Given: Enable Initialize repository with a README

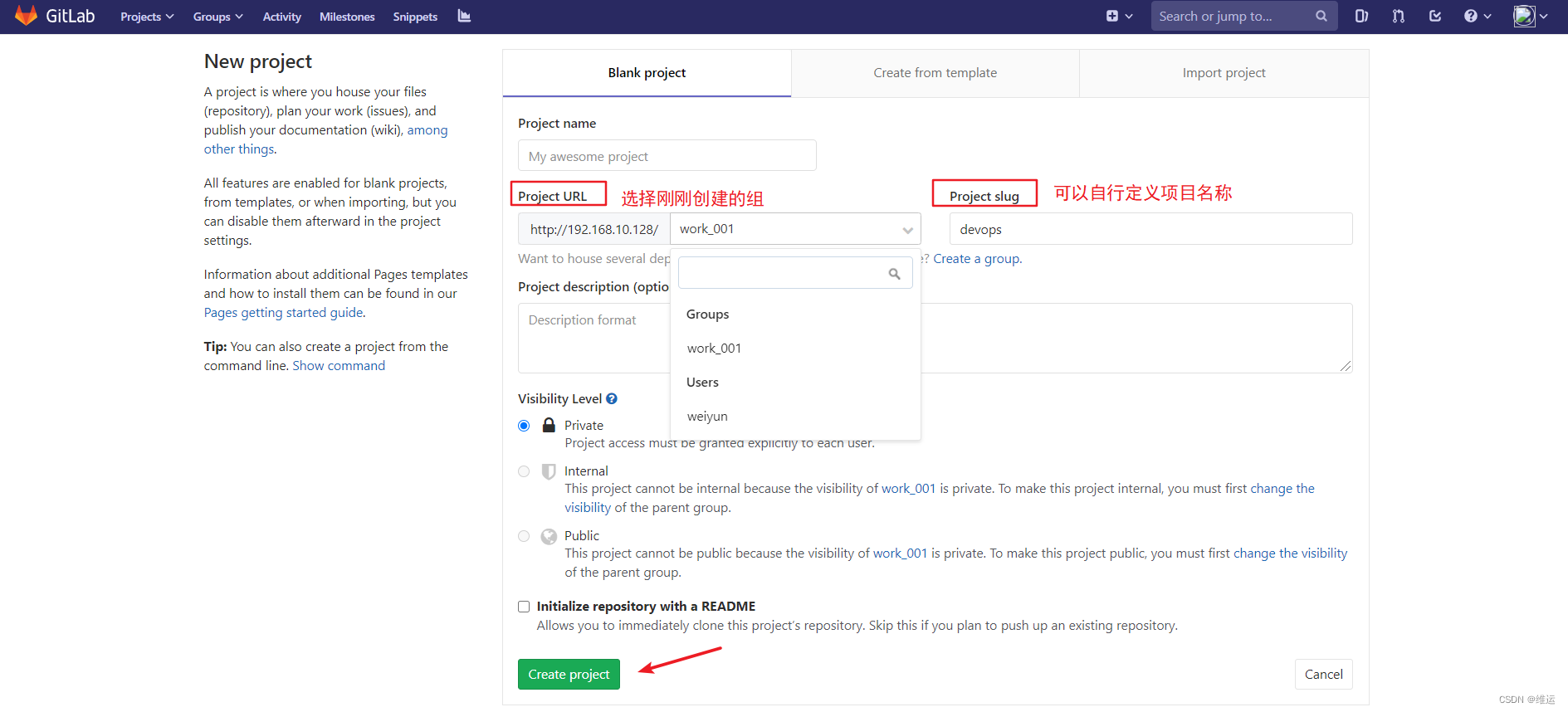Looking at the screenshot, I should click(524, 607).
